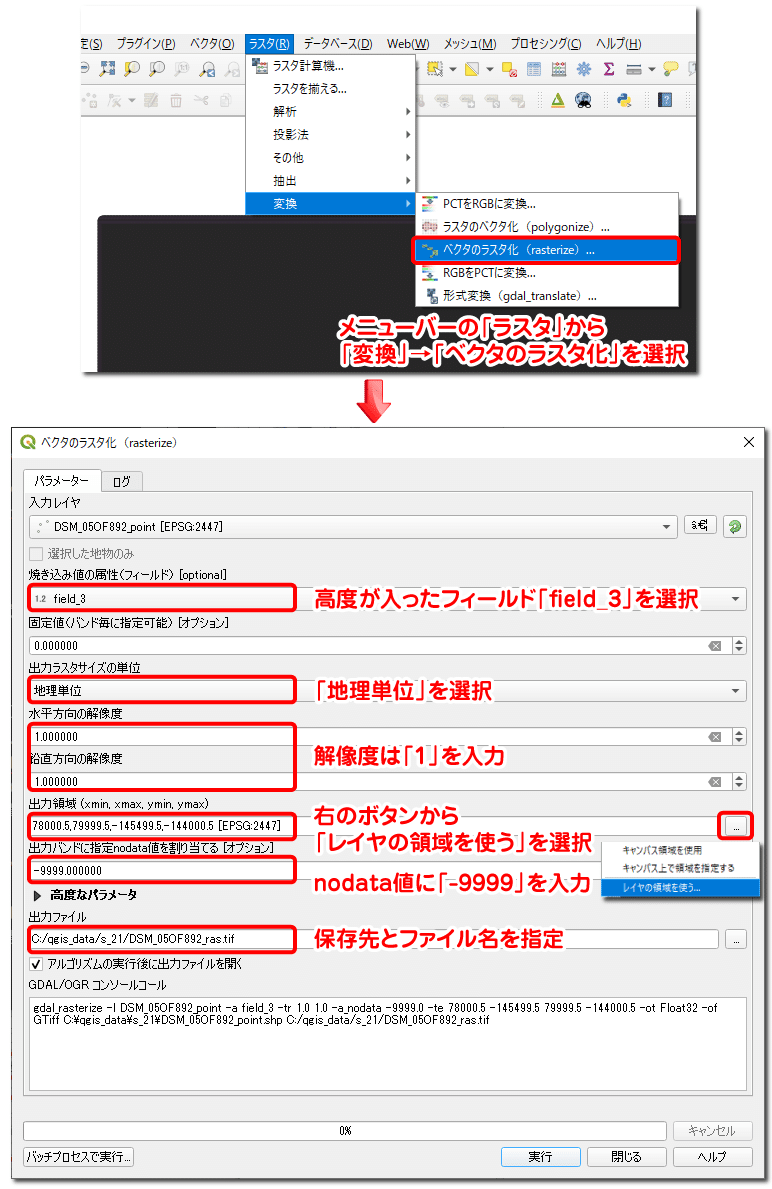Click the output extent ... button
772x1189 pixels.
pos(736,827)
